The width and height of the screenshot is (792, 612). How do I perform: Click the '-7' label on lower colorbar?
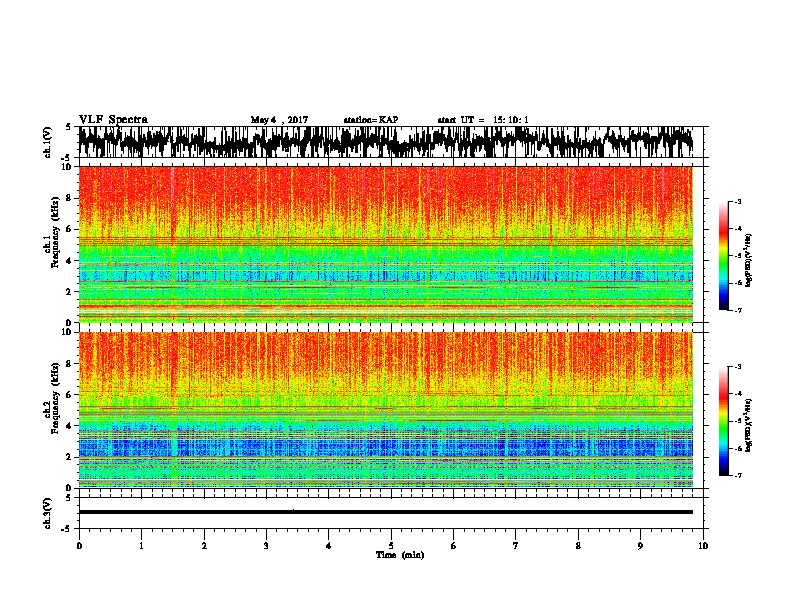point(737,475)
